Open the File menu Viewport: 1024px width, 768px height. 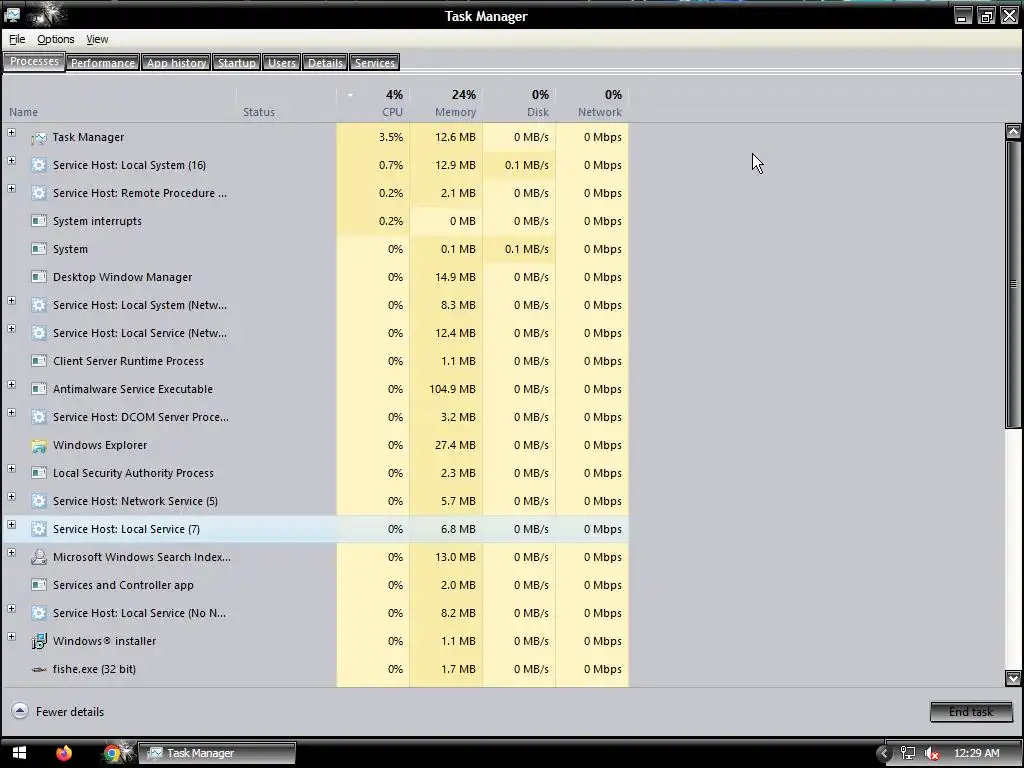[17, 39]
